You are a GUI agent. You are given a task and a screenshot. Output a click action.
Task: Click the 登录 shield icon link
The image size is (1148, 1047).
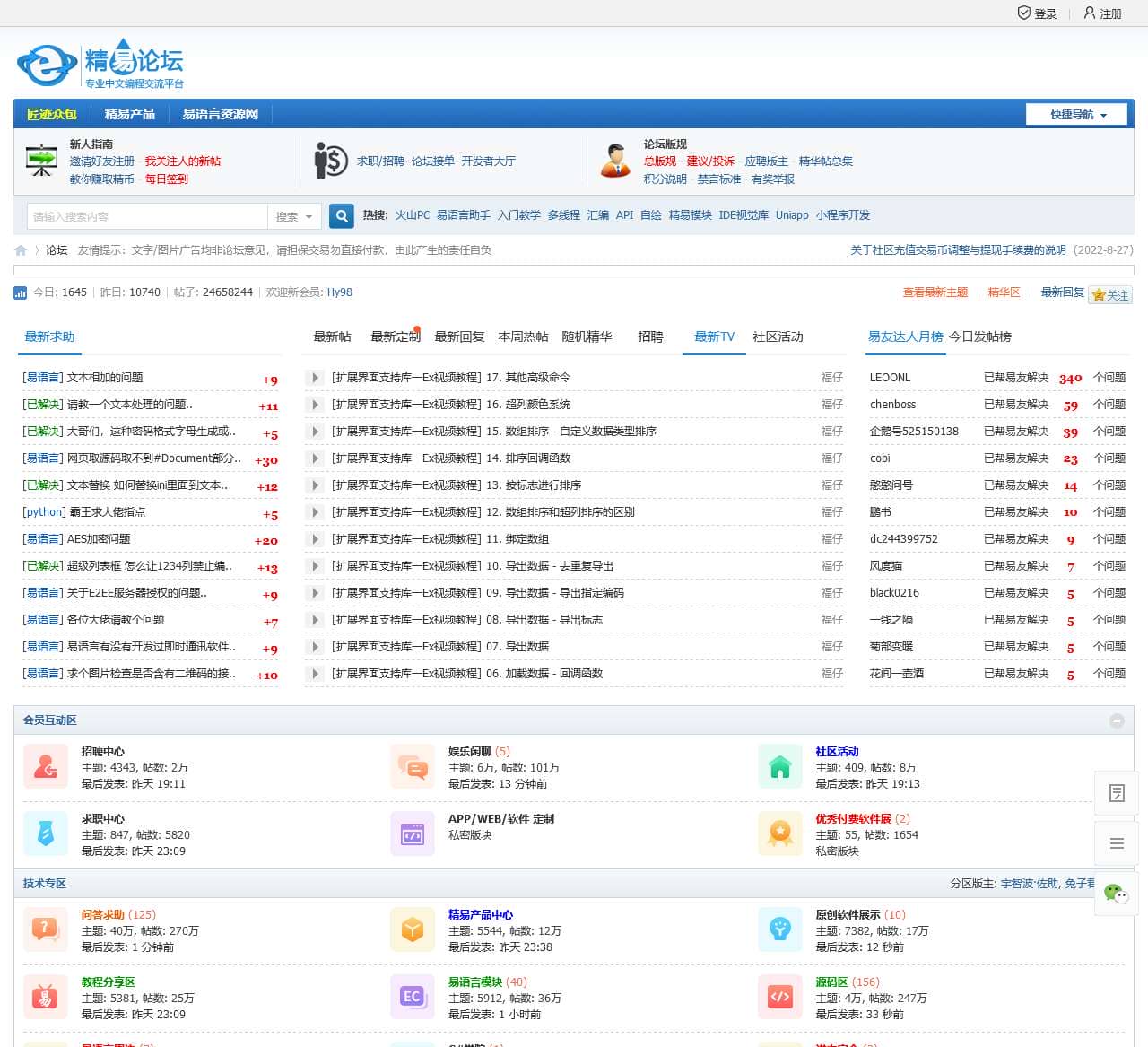(x=1037, y=13)
